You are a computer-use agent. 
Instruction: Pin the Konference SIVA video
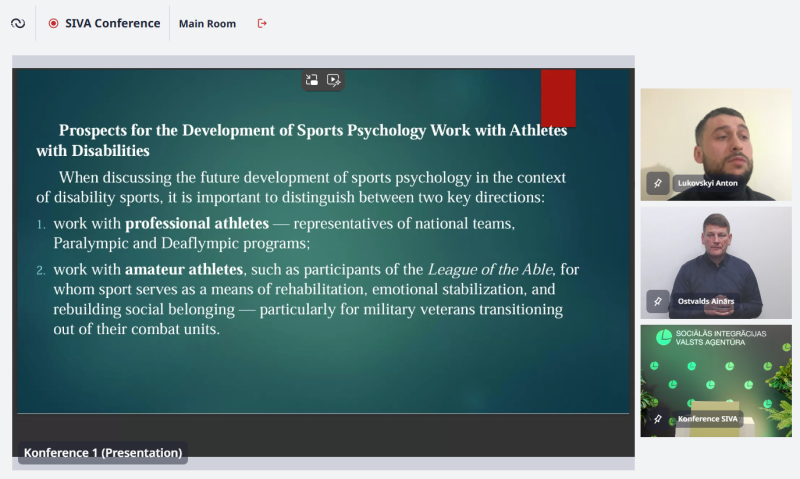(657, 418)
